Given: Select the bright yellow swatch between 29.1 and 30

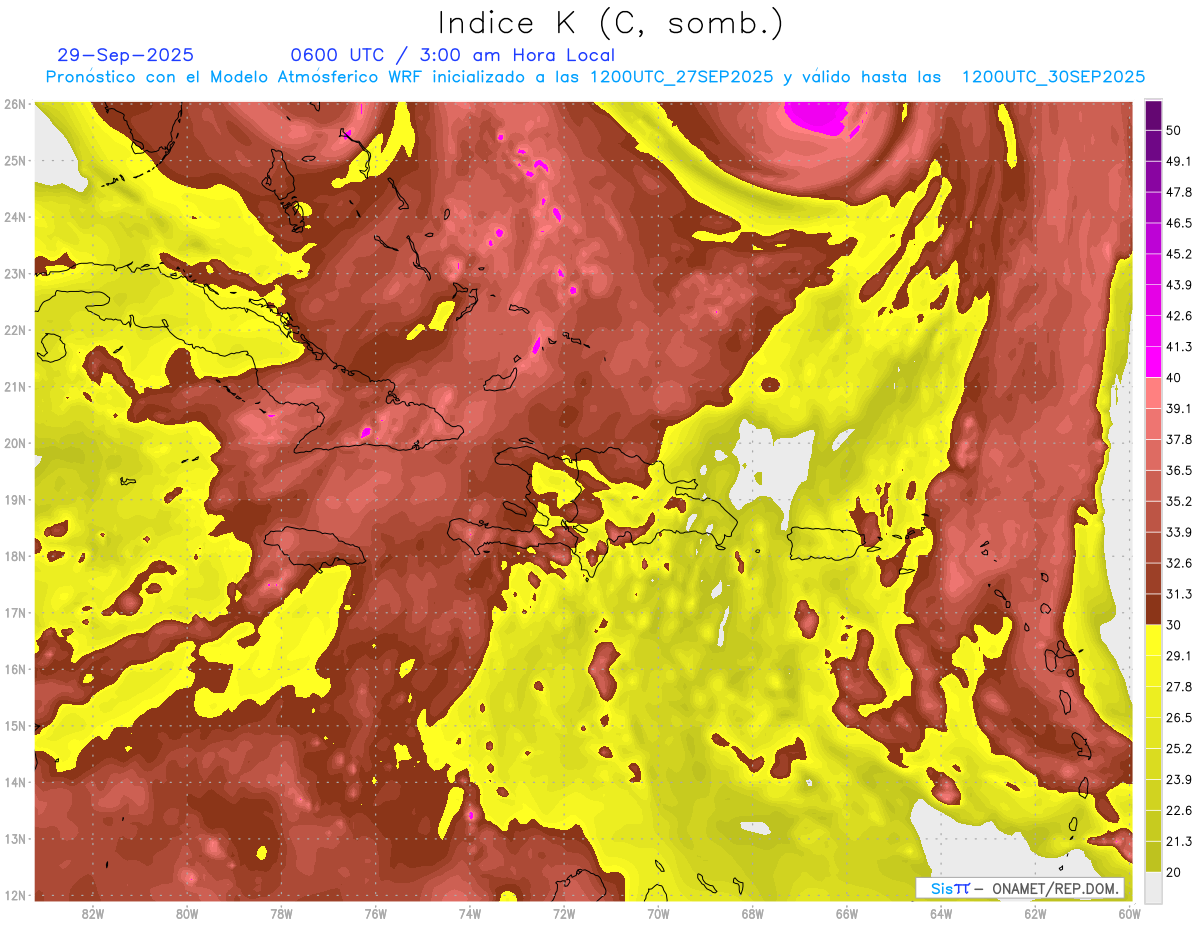Looking at the screenshot, I should pyautogui.click(x=1153, y=640).
